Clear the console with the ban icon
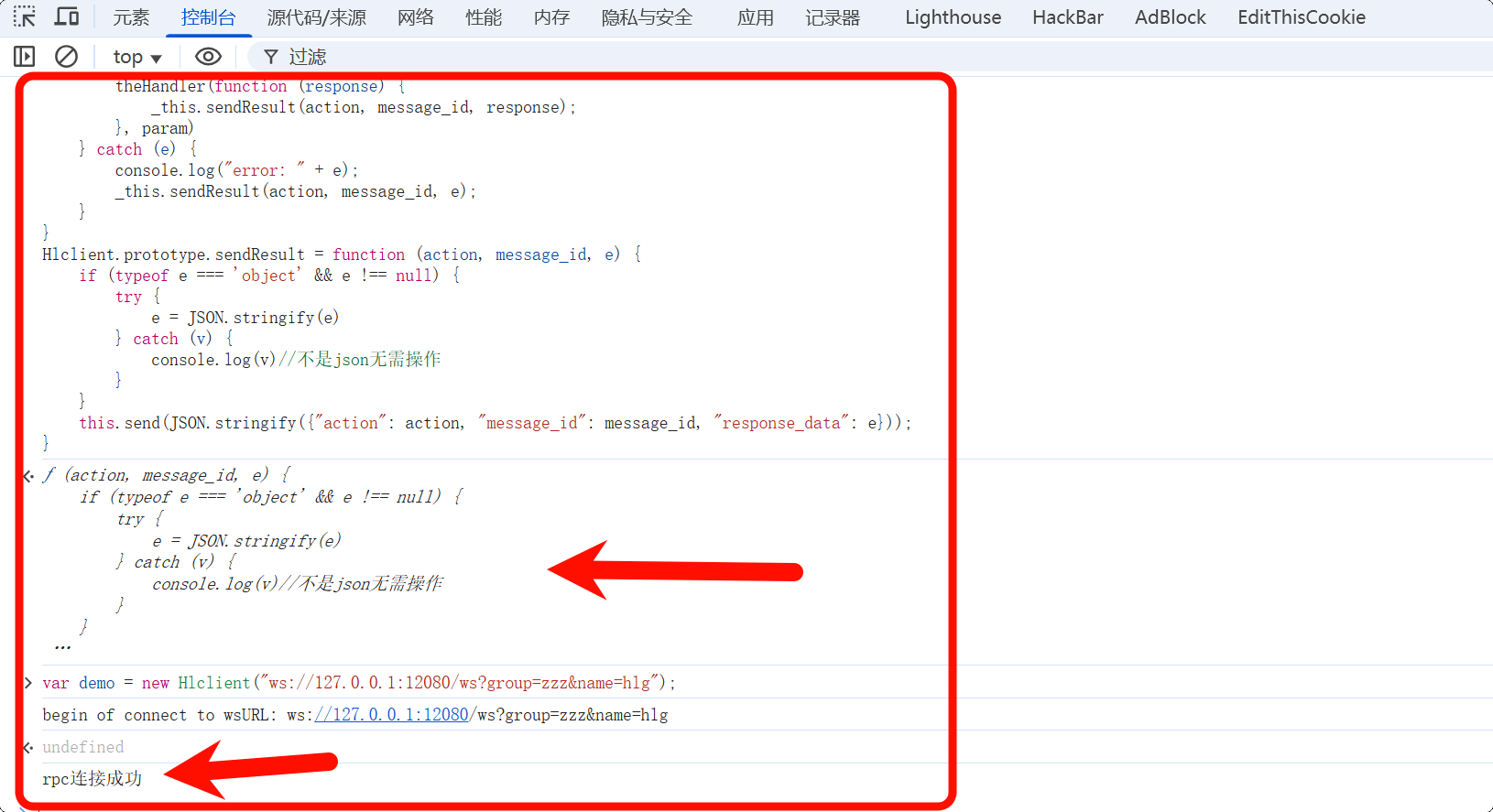The image size is (1493, 812). click(x=66, y=57)
